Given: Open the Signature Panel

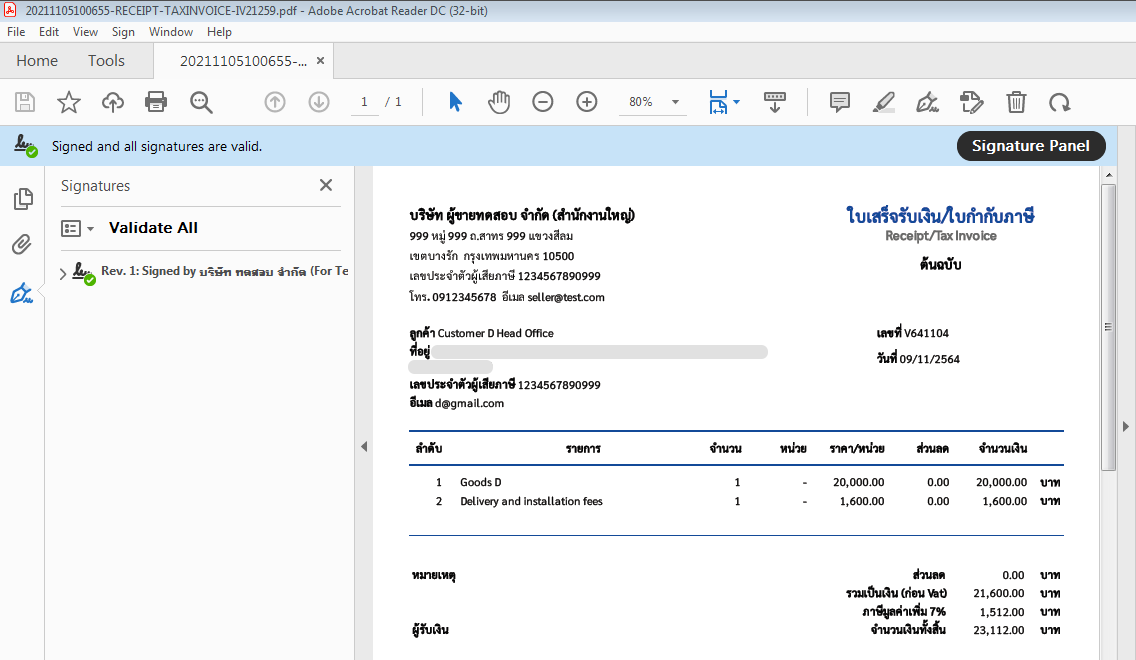Looking at the screenshot, I should pyautogui.click(x=1031, y=145).
